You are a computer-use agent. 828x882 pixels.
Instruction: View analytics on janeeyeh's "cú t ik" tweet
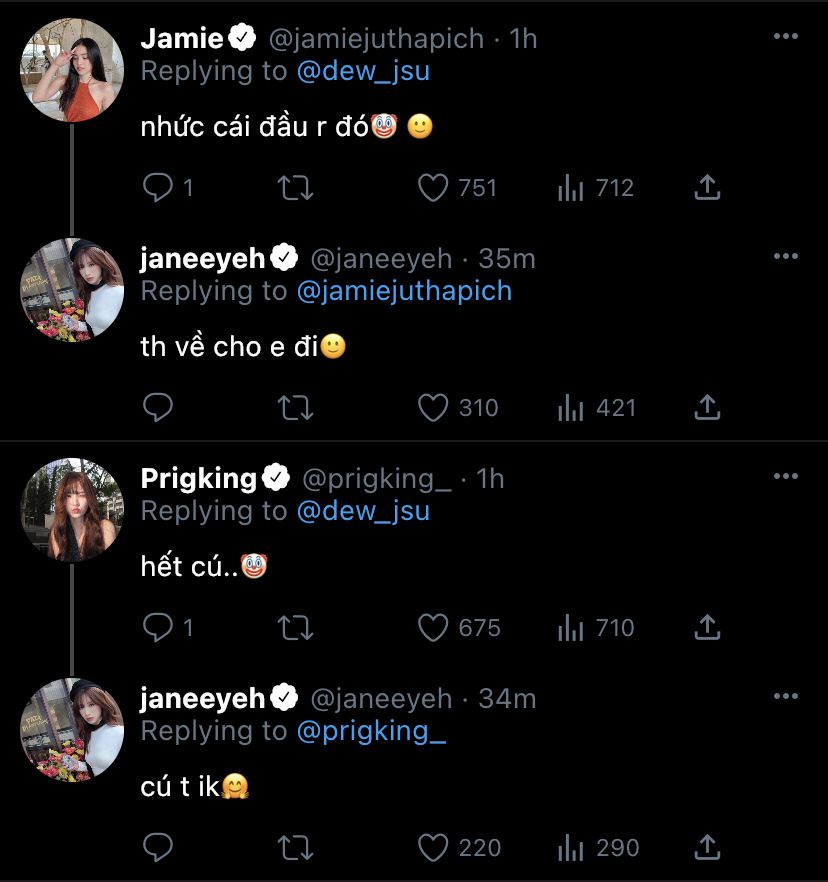click(x=571, y=848)
